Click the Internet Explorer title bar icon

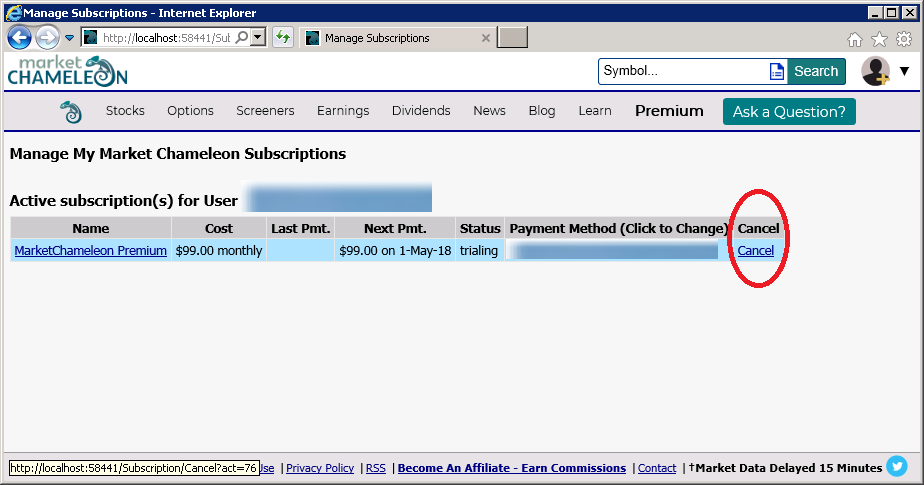tap(13, 12)
